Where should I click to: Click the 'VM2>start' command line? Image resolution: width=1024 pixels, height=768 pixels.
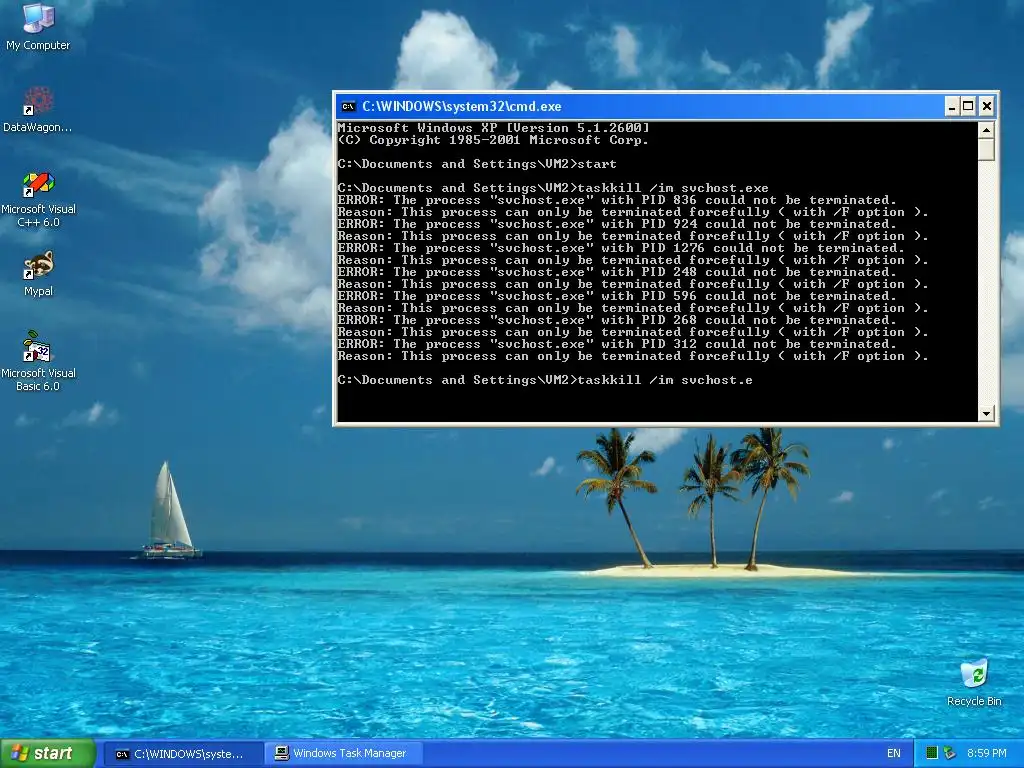(x=477, y=164)
